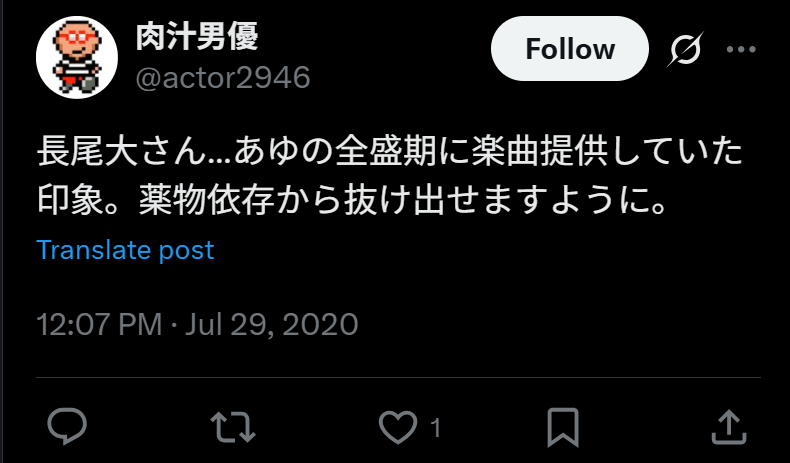
Task: Open the three-dot more options menu
Action: point(741,49)
